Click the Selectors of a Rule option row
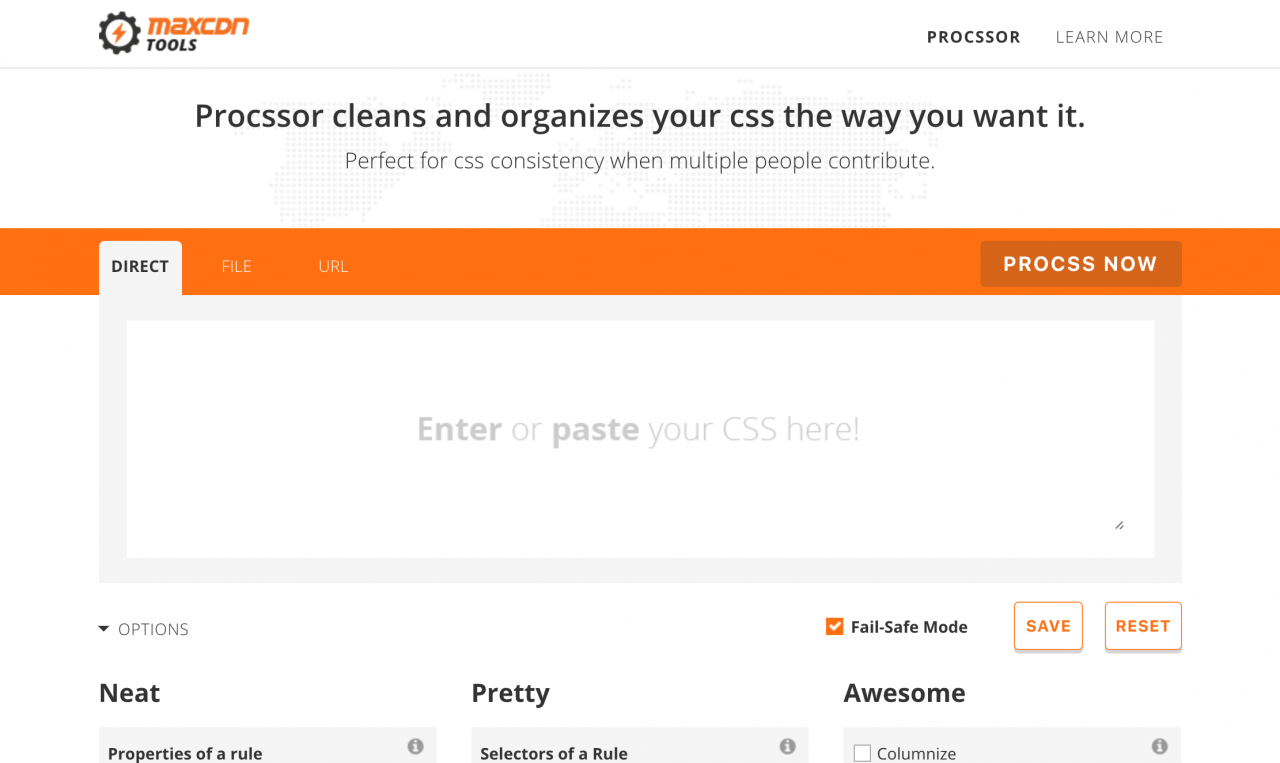Viewport: 1280px width, 763px height. click(640, 746)
